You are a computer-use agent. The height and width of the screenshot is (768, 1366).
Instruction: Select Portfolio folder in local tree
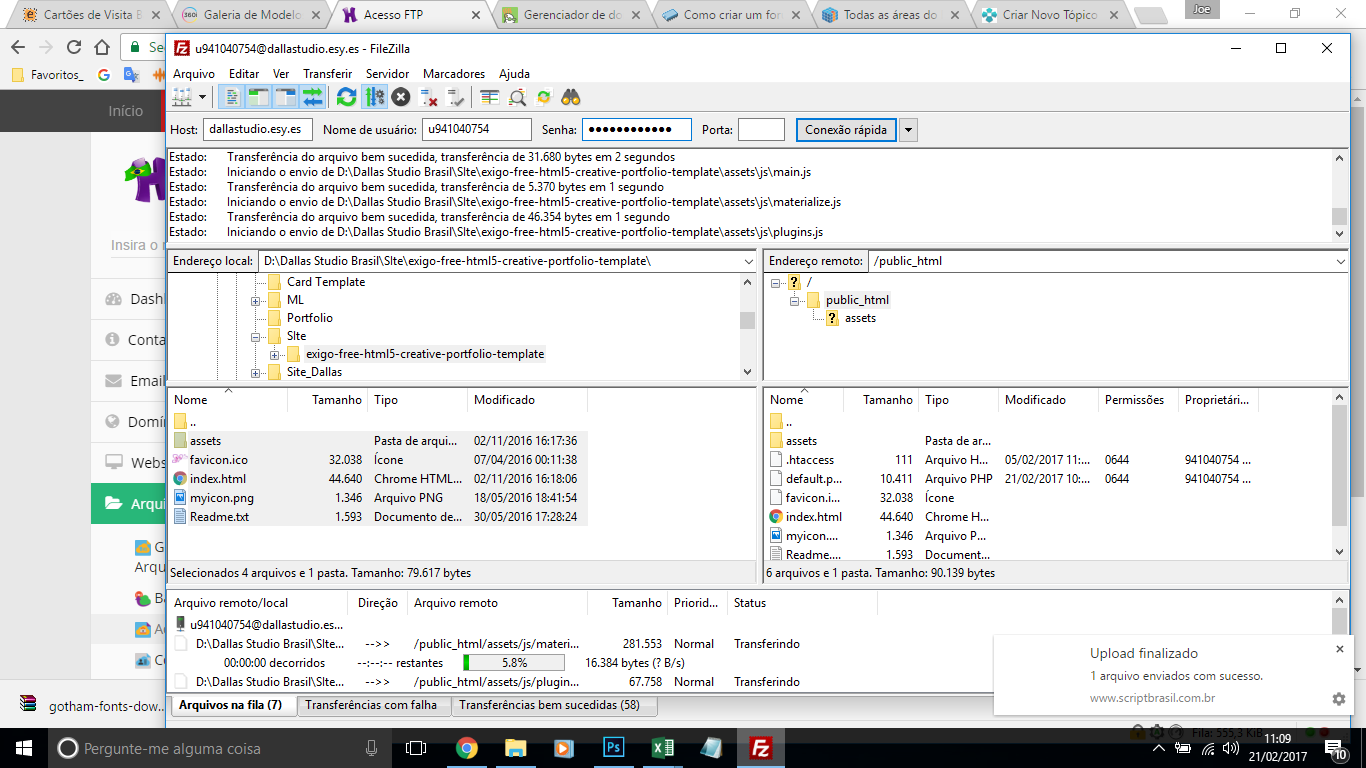pyautogui.click(x=309, y=318)
